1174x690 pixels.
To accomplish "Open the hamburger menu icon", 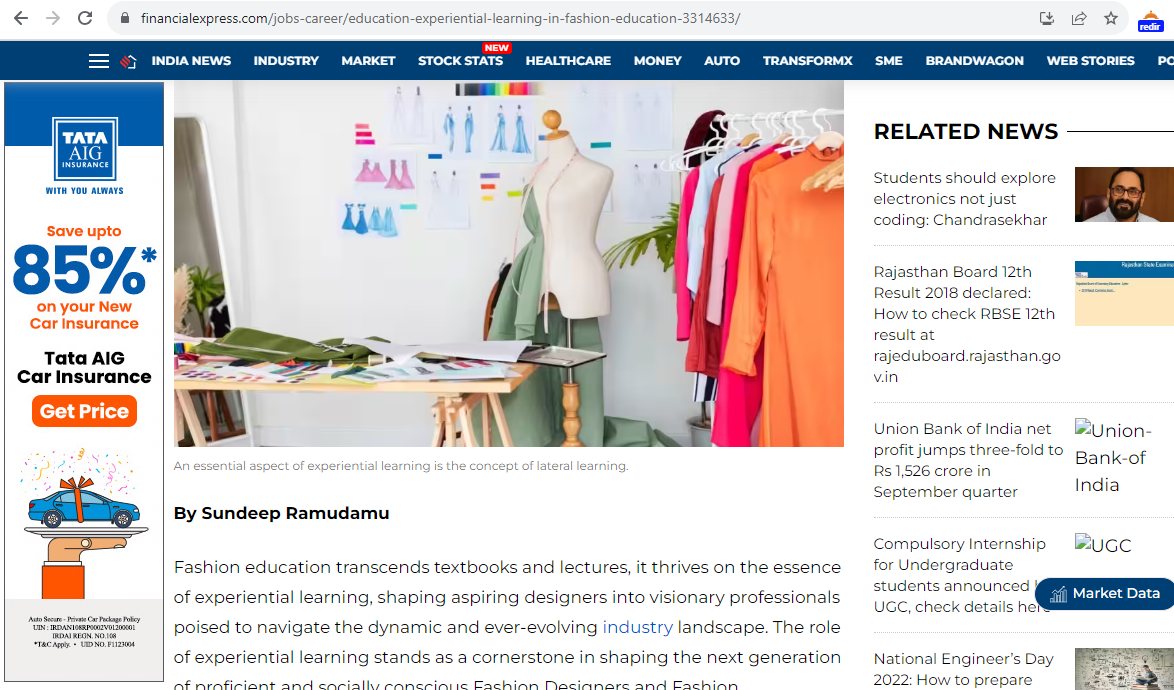I will [99, 61].
